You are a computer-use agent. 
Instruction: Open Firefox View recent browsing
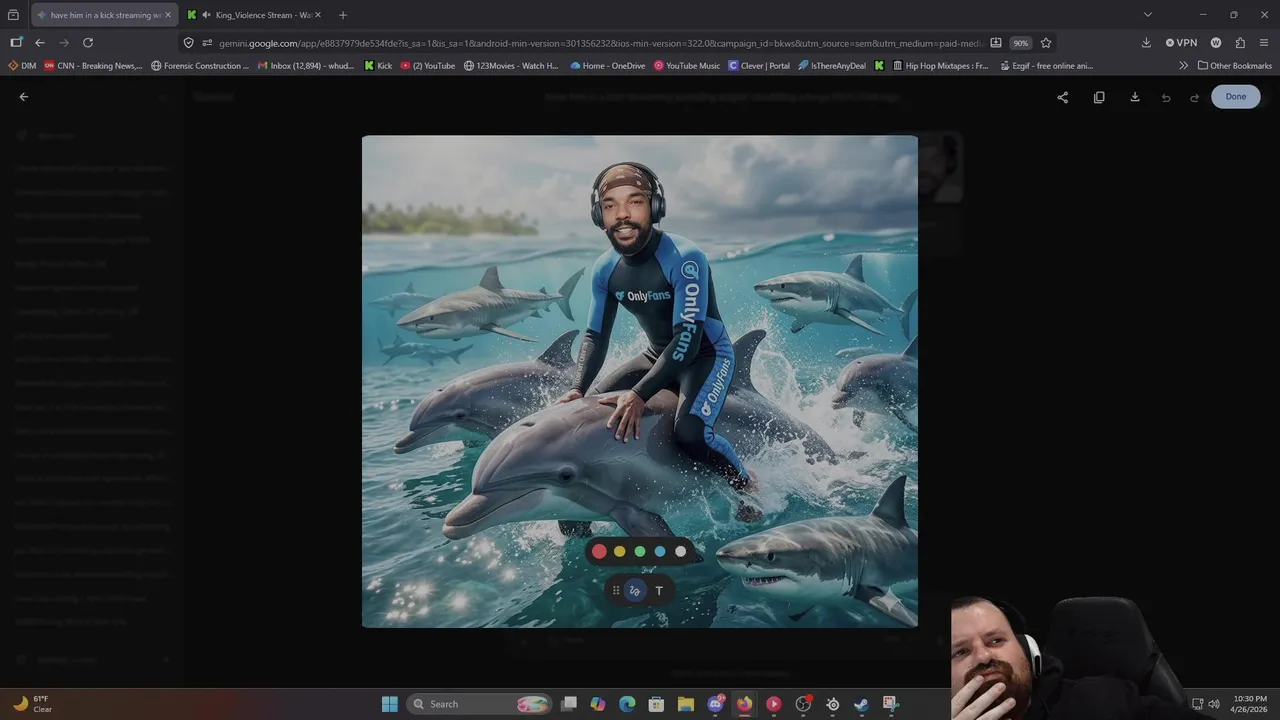(13, 15)
